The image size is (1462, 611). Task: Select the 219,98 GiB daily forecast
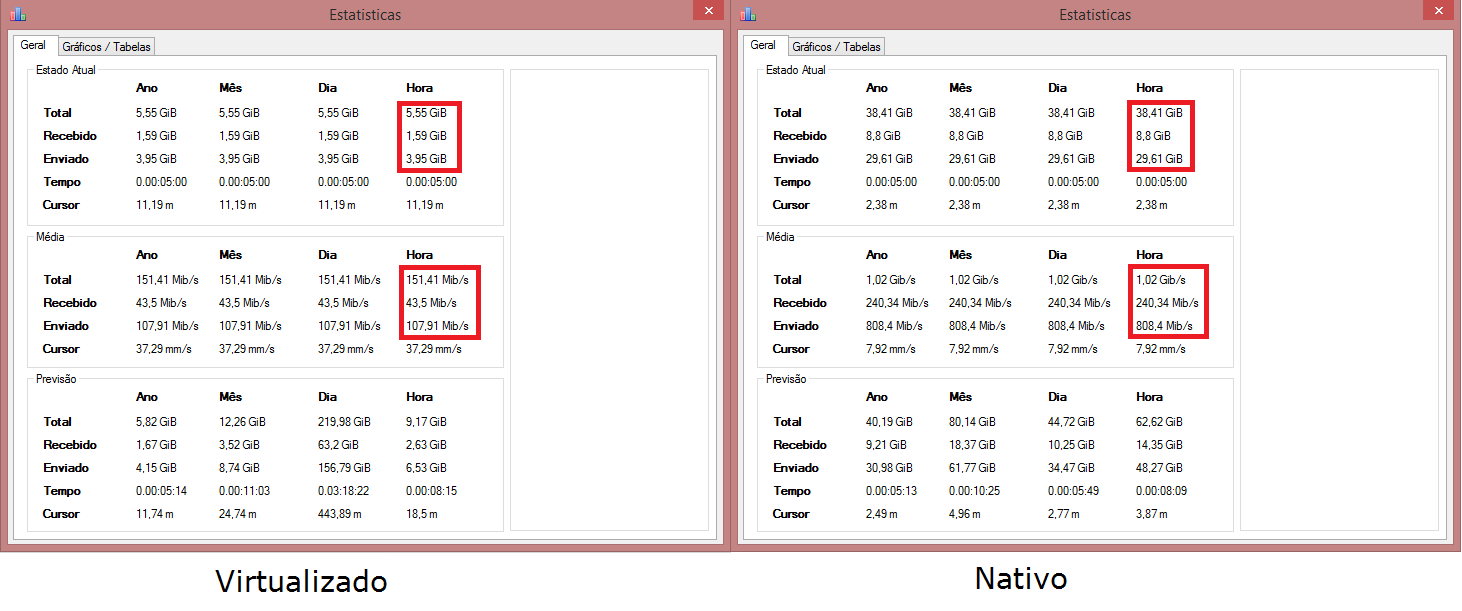tap(344, 422)
